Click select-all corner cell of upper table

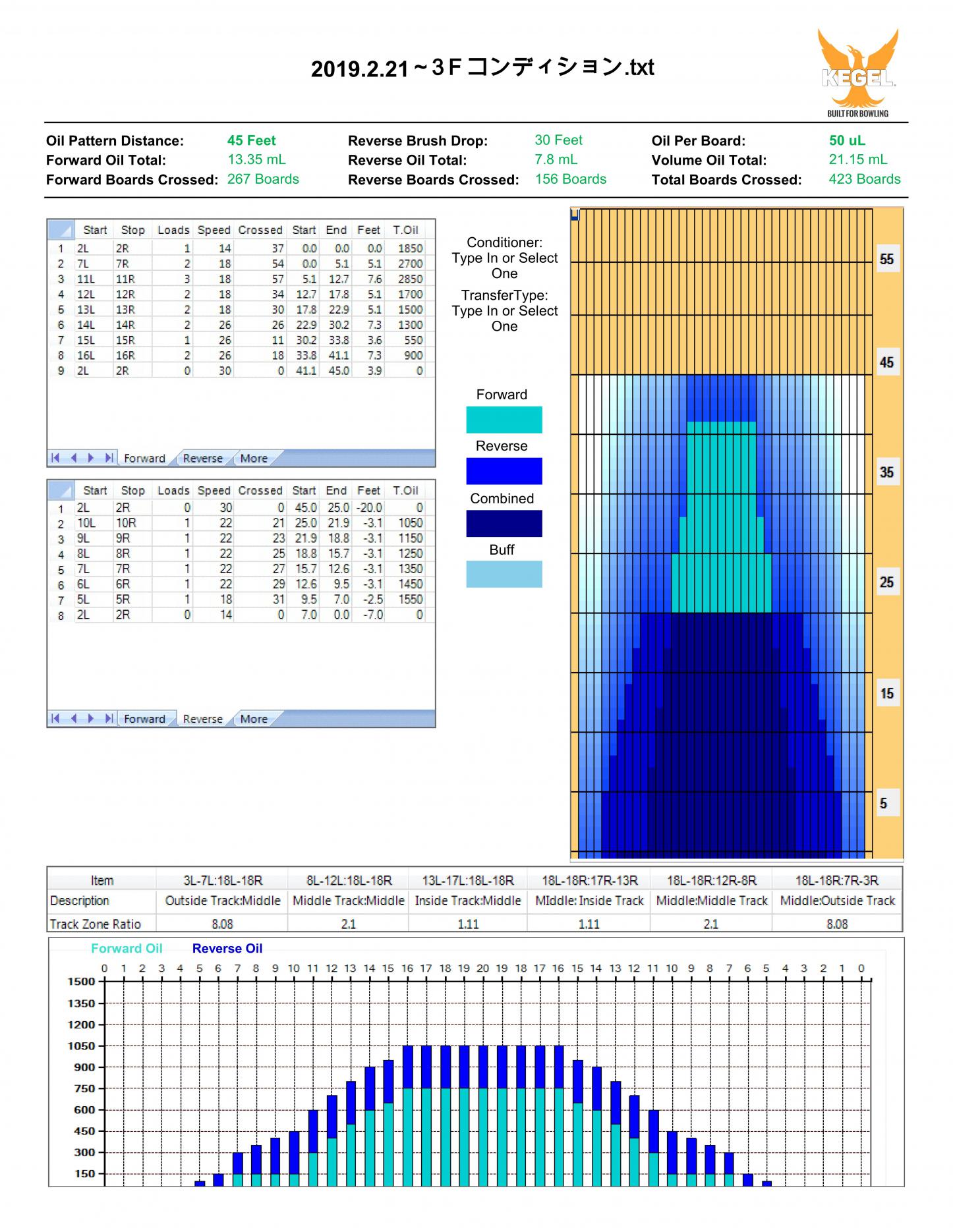(61, 230)
